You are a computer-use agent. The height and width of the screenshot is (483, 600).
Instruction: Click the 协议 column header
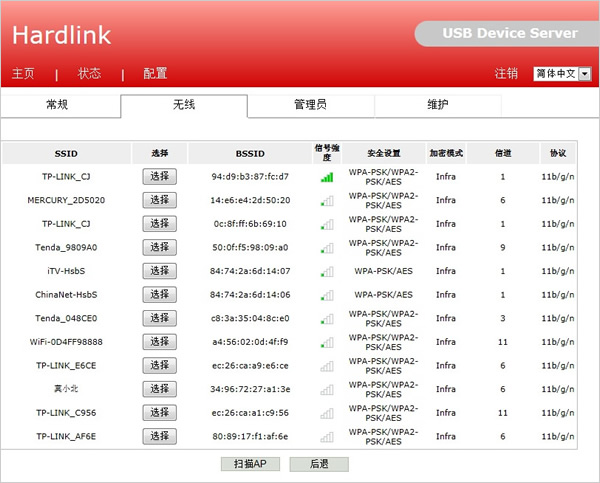tap(558, 153)
